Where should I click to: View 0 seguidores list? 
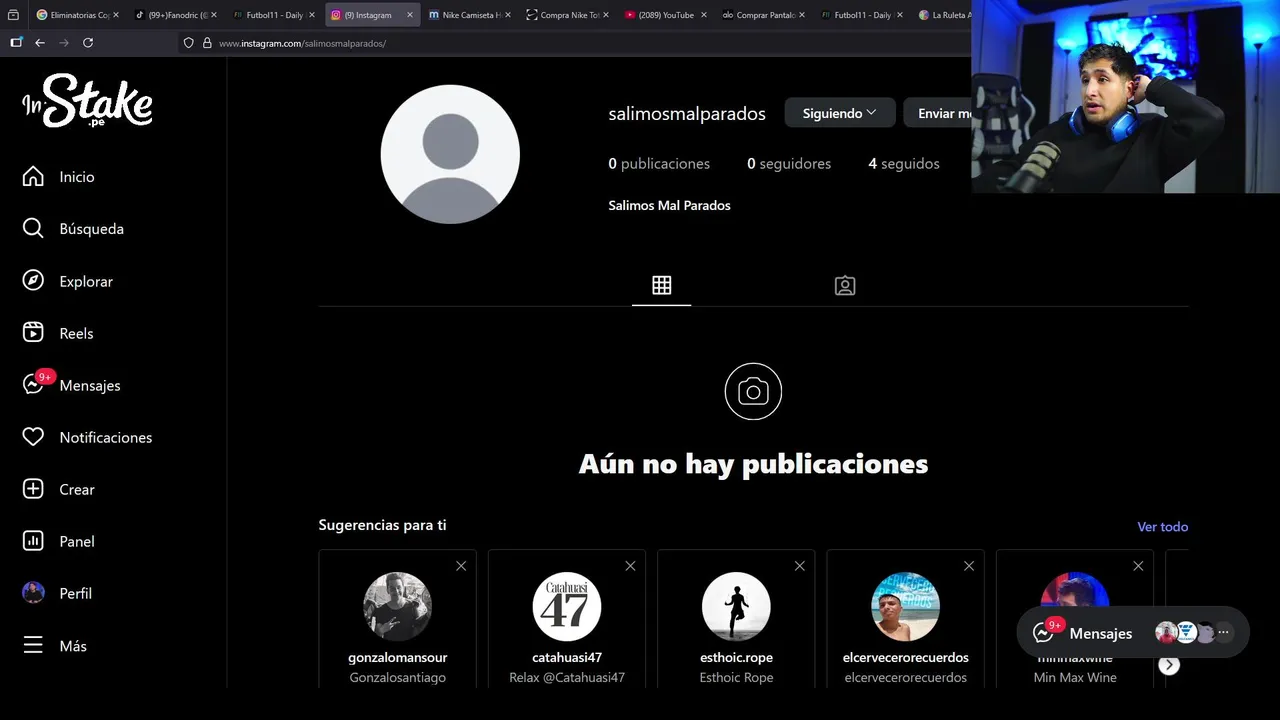[789, 163]
